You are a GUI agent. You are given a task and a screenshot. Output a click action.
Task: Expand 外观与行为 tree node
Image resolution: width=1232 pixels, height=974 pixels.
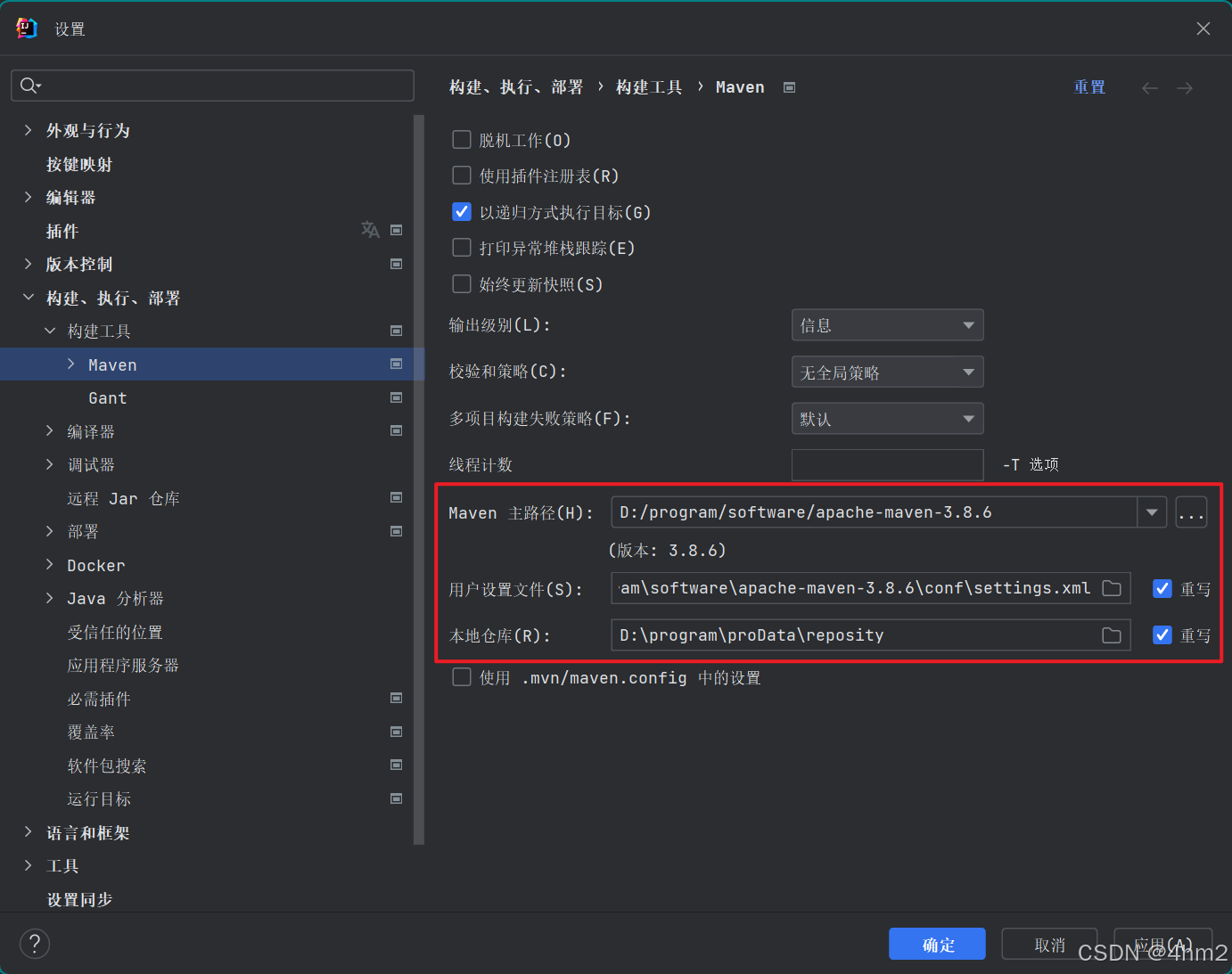(x=28, y=130)
